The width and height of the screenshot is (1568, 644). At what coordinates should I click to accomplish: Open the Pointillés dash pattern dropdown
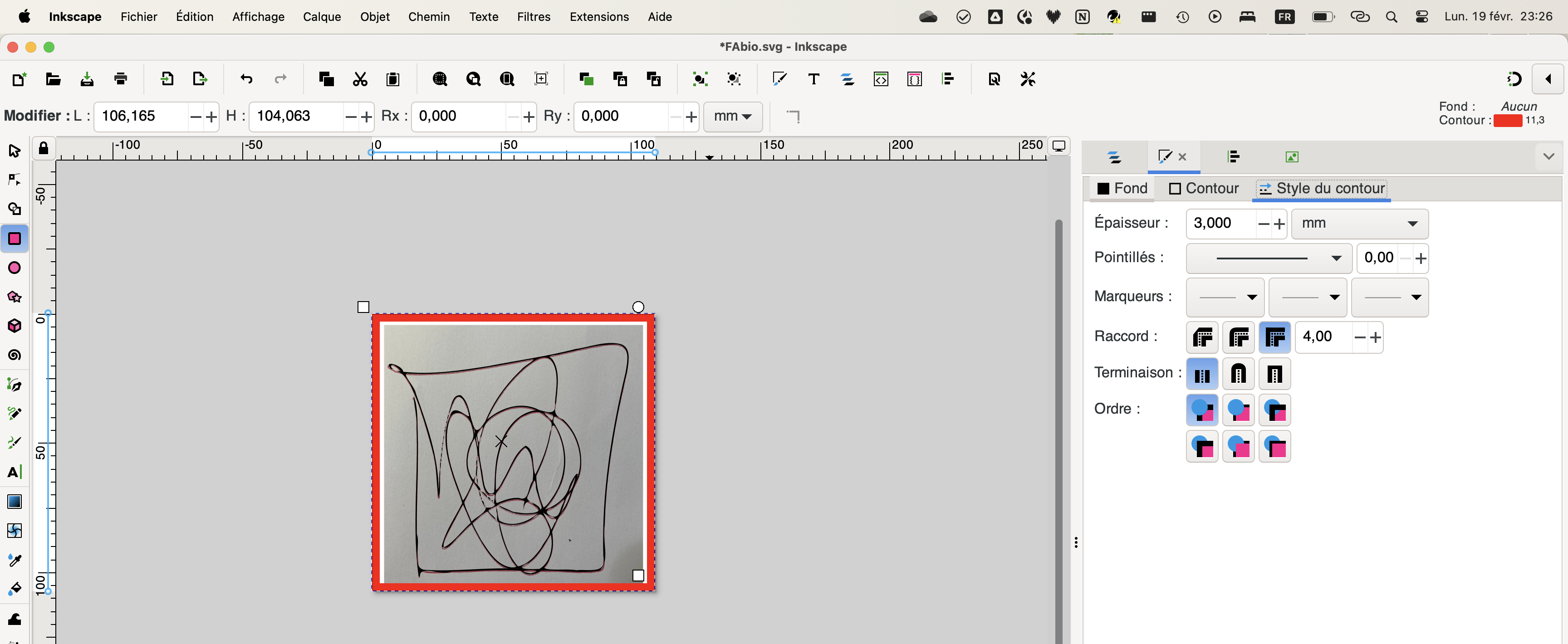tap(1269, 258)
